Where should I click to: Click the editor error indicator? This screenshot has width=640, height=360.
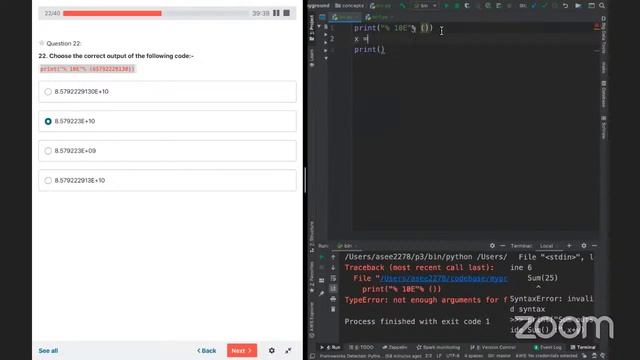tap(597, 27)
